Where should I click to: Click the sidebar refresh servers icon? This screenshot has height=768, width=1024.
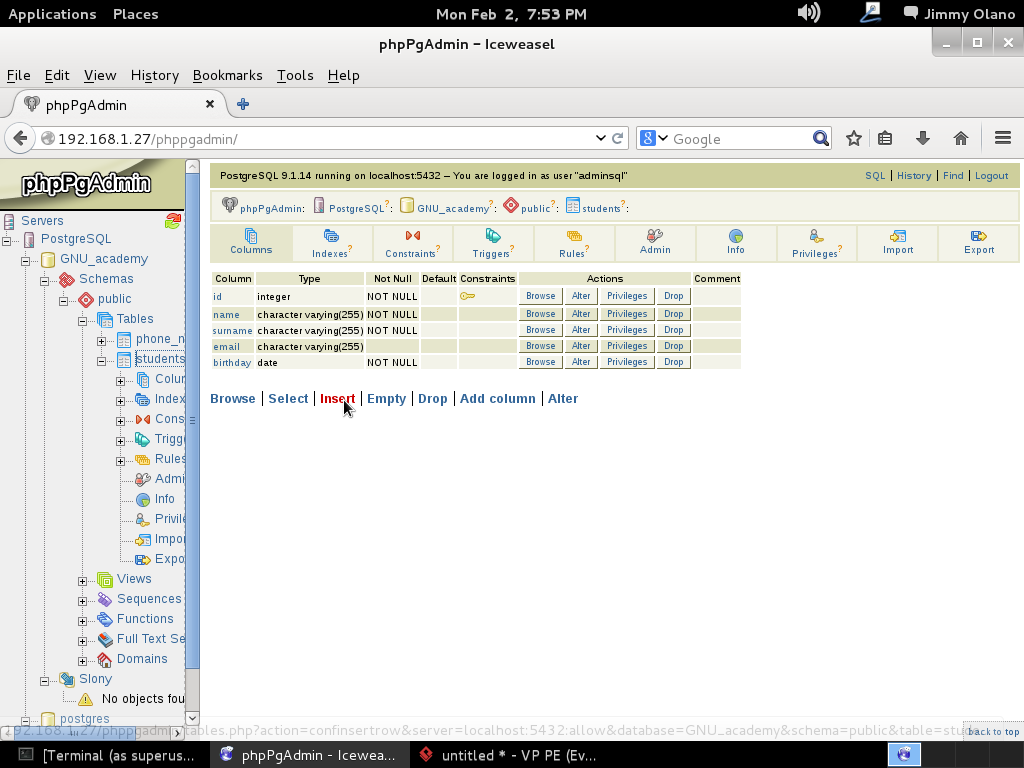tap(173, 221)
